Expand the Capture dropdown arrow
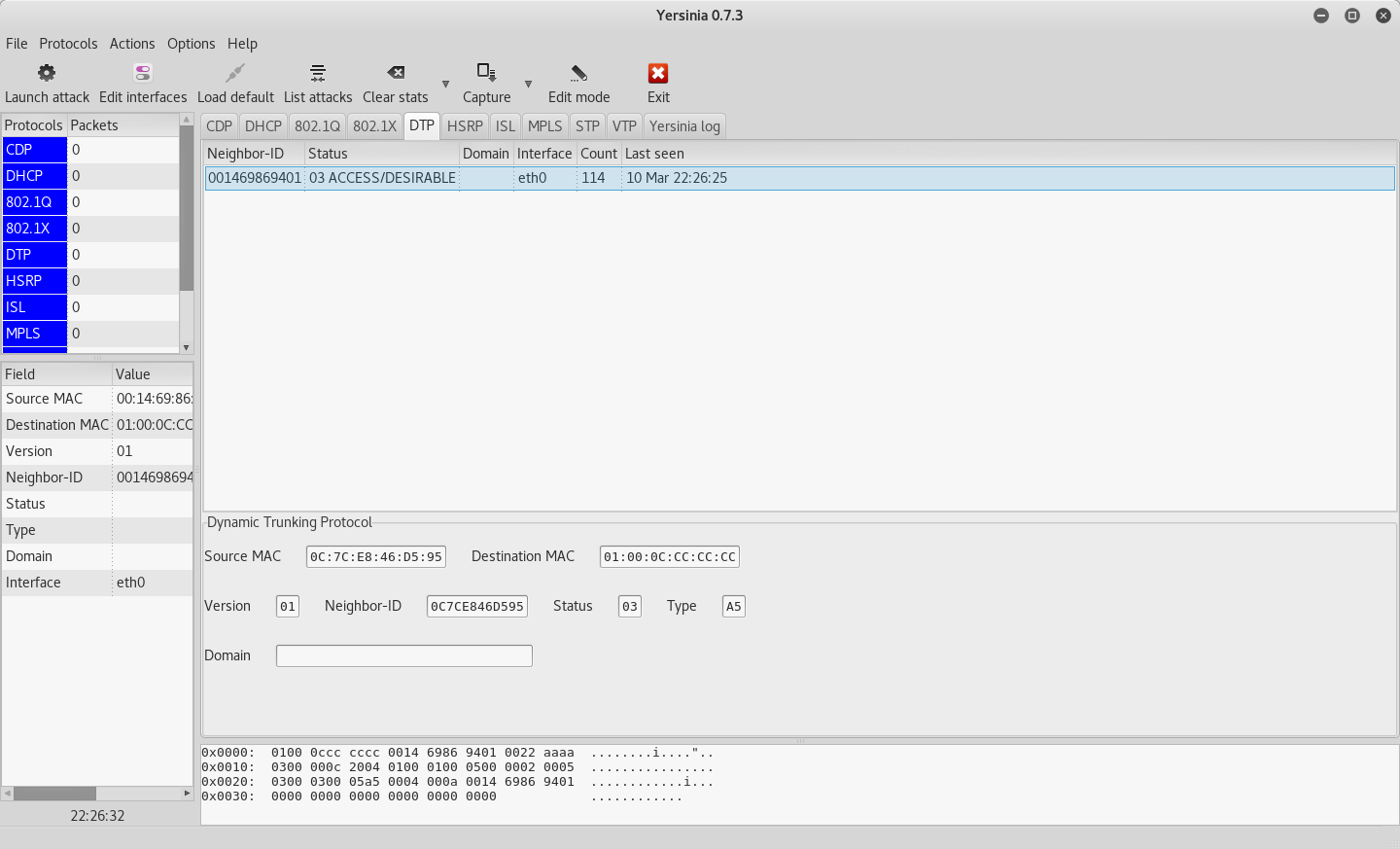This screenshot has width=1400, height=849. click(x=528, y=85)
